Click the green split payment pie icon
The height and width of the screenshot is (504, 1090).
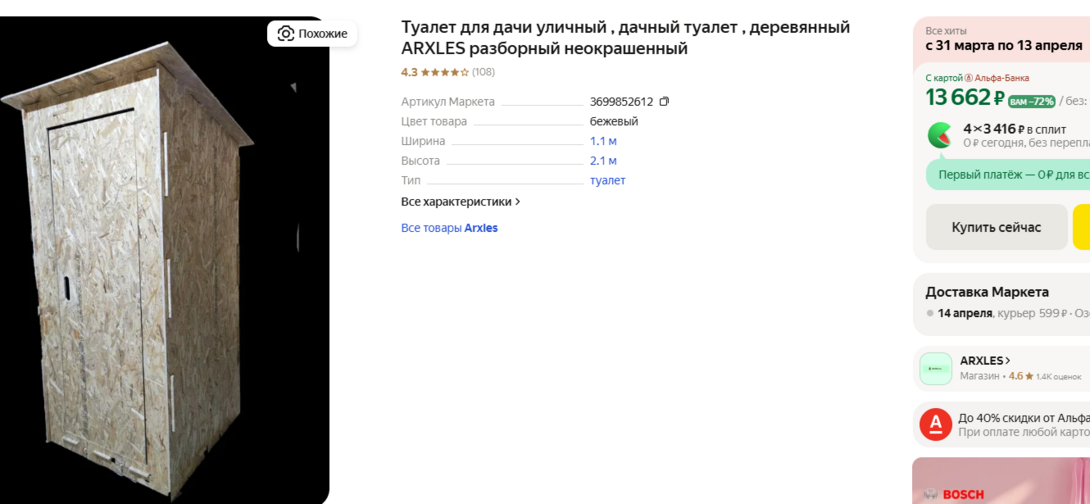coord(940,135)
